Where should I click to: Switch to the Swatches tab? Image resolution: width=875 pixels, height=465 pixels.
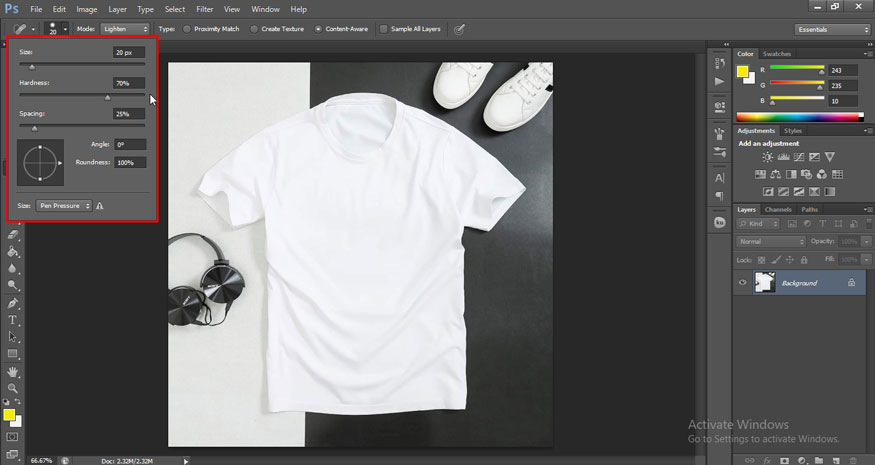coord(776,53)
